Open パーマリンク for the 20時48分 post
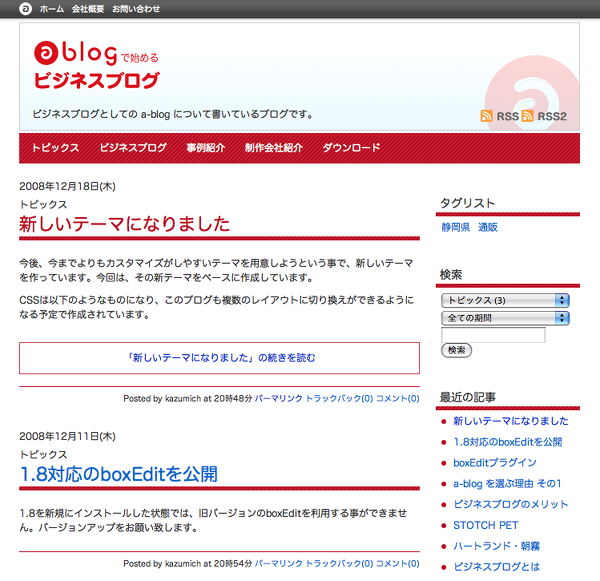Viewport: 600px width, 581px height. [x=279, y=398]
